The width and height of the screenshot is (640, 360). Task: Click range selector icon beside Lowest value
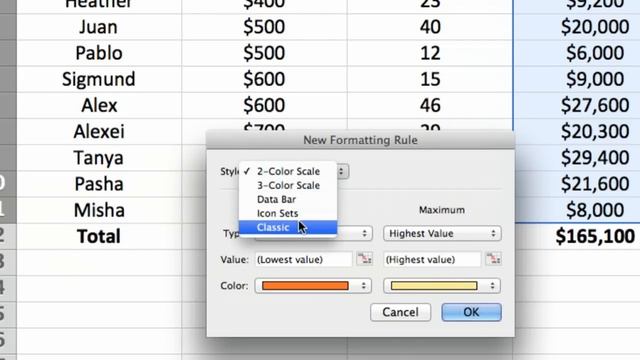point(364,259)
